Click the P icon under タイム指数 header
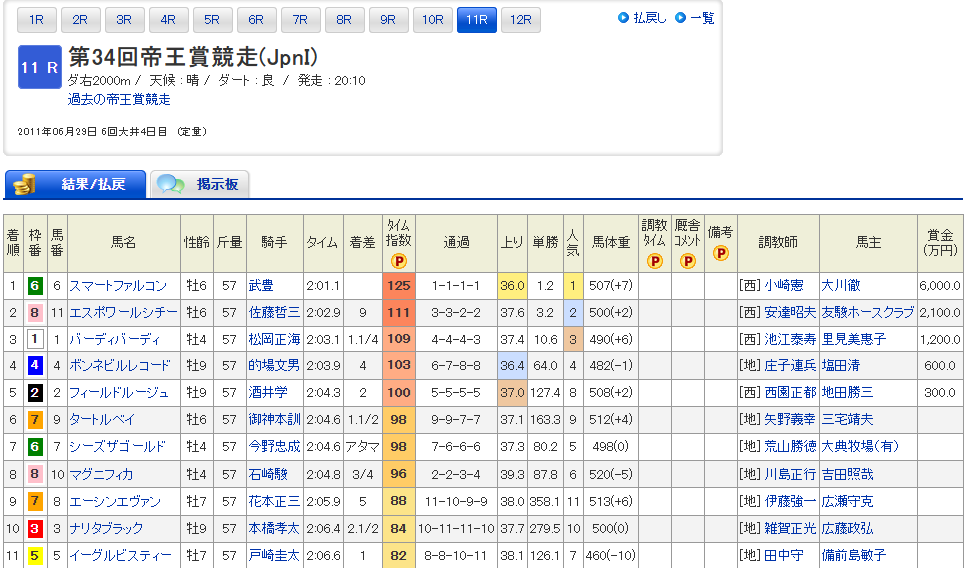965x568 pixels. pyautogui.click(x=398, y=261)
